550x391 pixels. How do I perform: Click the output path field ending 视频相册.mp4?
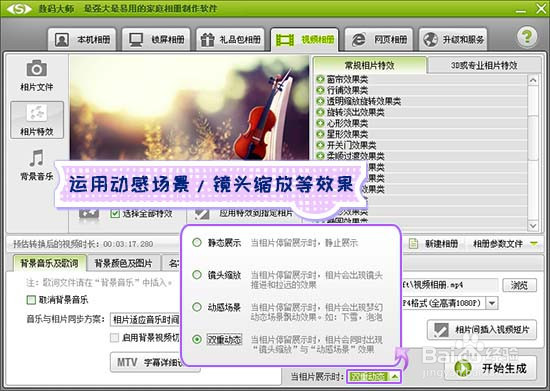[450, 285]
